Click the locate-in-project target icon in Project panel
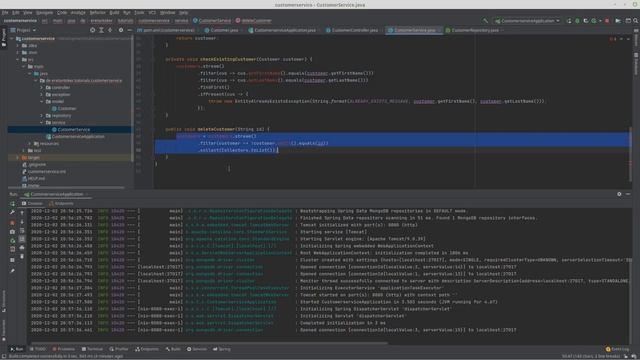This screenshot has height=360, width=640. tap(93, 30)
